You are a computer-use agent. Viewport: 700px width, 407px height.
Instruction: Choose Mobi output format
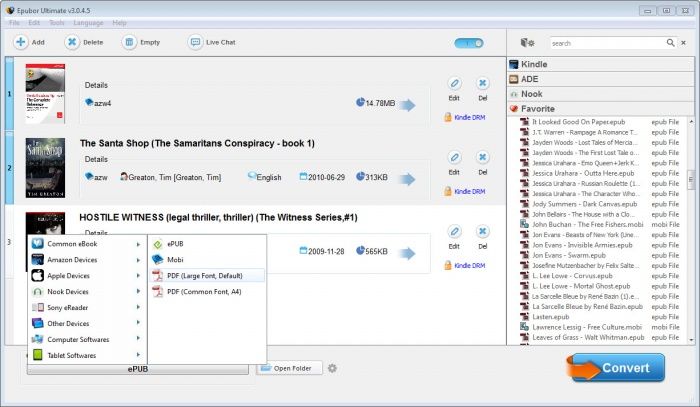point(207,260)
